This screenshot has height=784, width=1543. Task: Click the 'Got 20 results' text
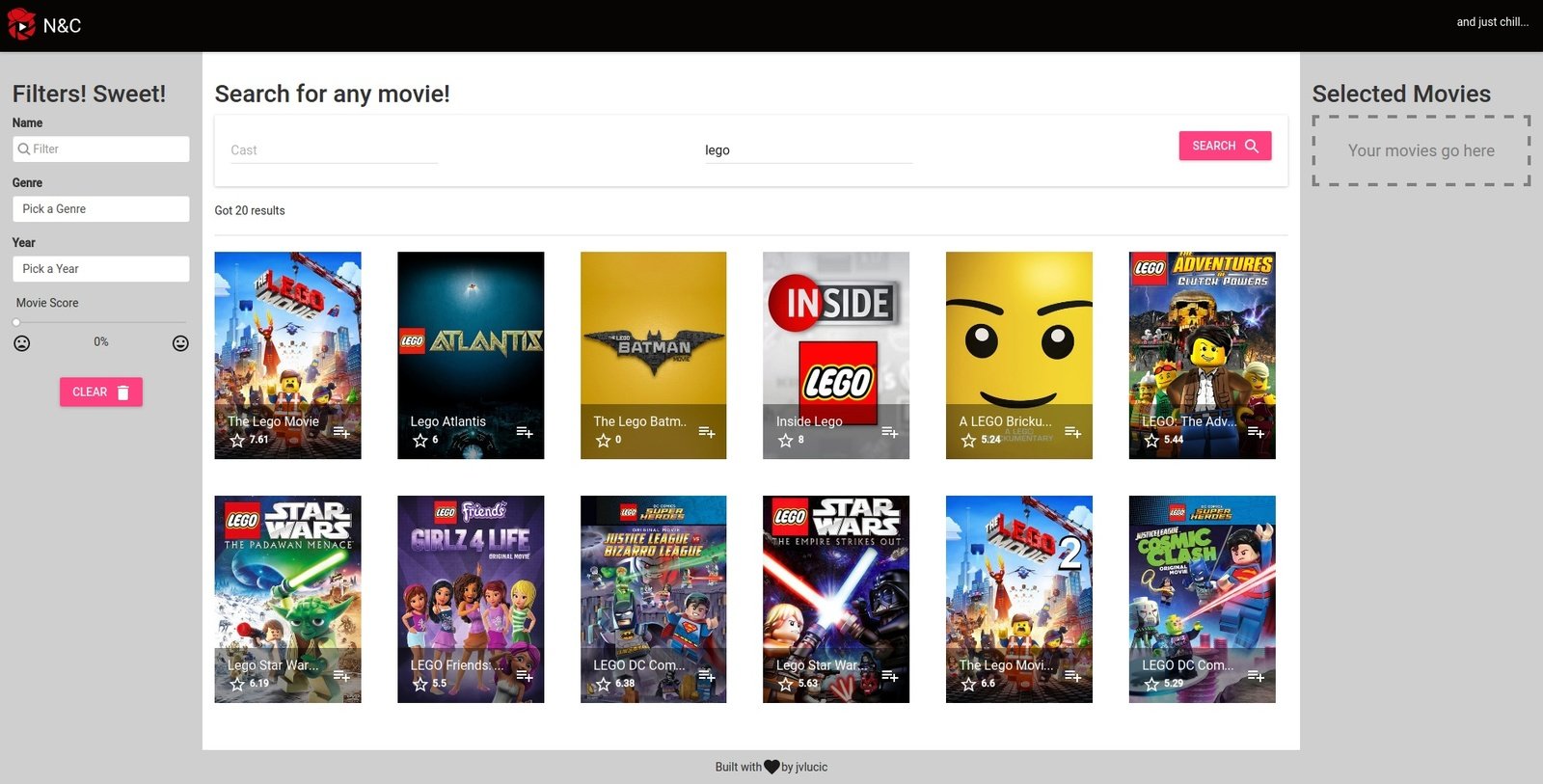(x=250, y=210)
